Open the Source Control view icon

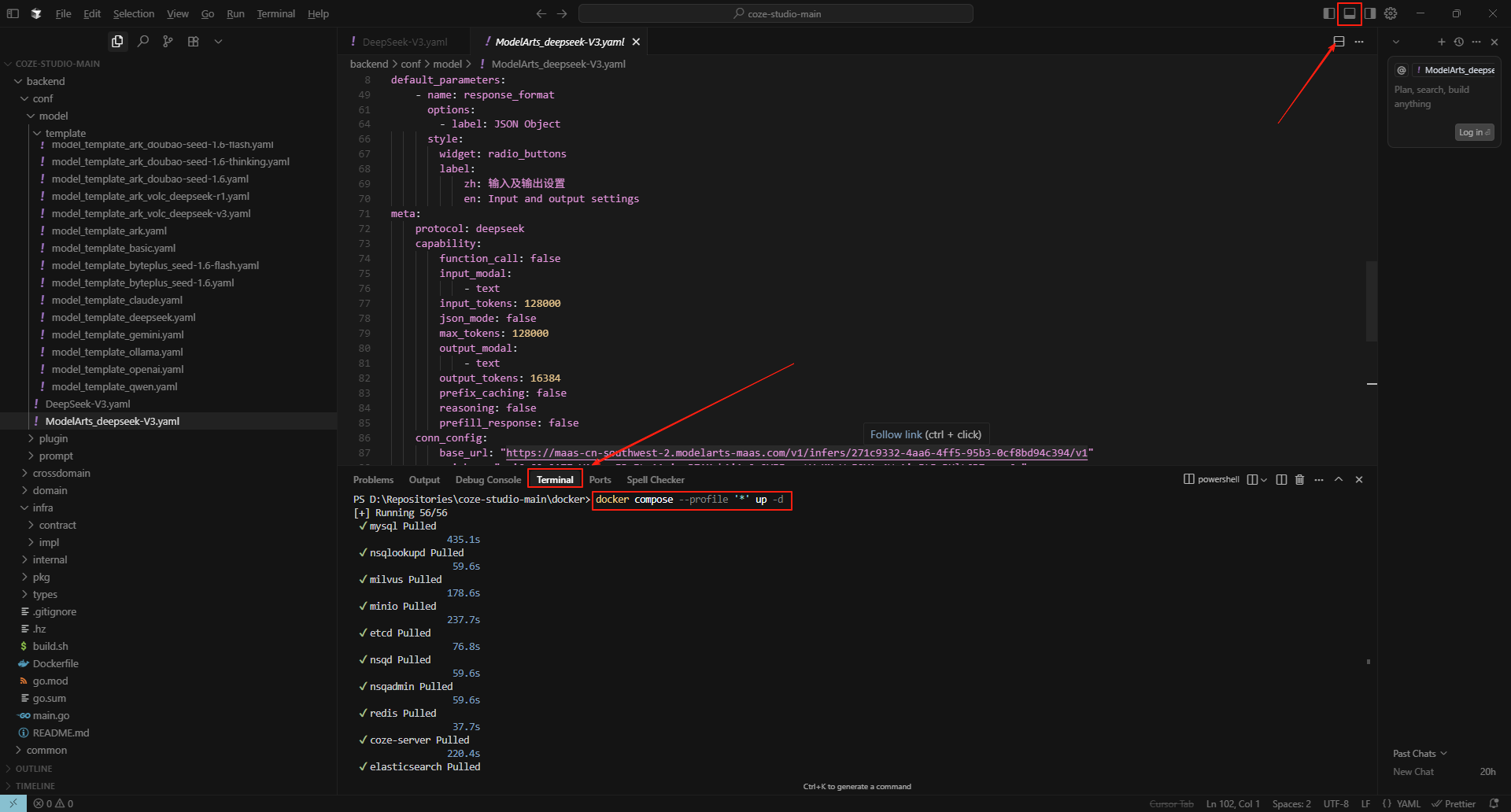[168, 42]
